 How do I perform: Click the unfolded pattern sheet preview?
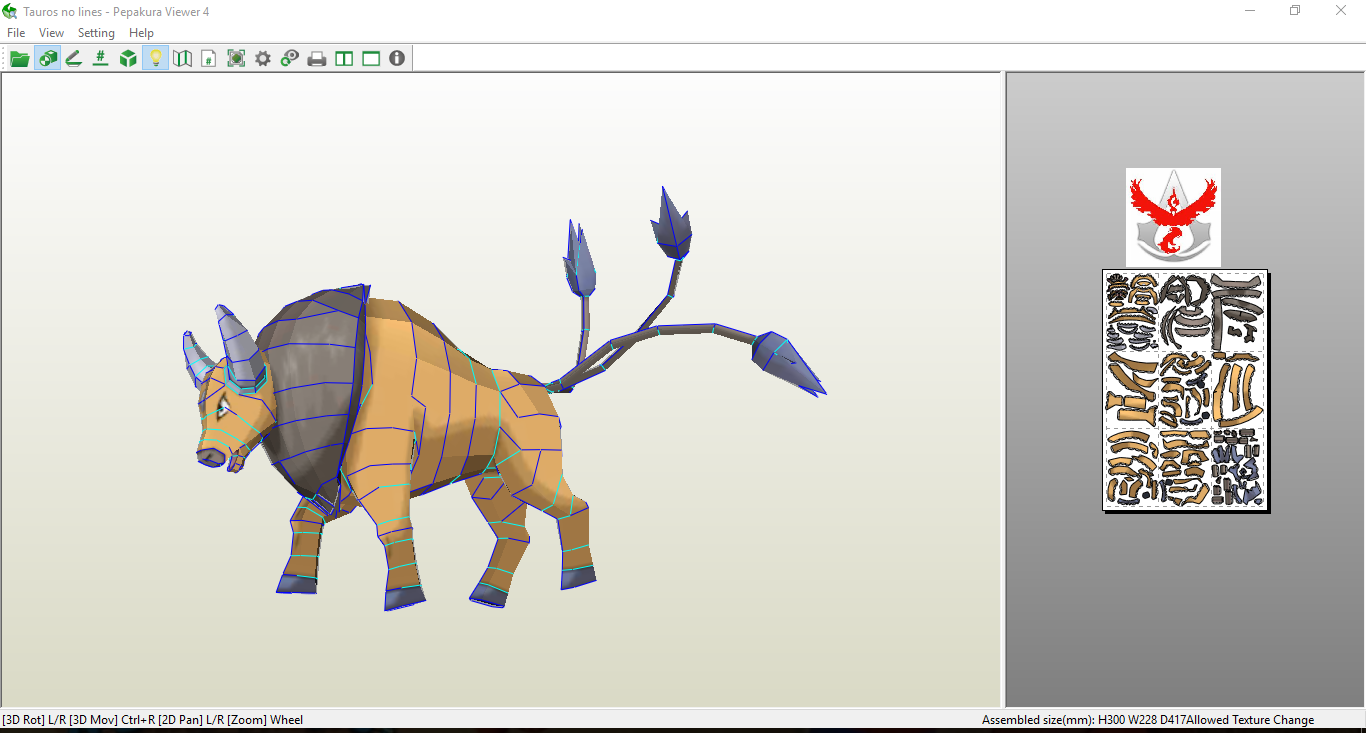[1185, 390]
